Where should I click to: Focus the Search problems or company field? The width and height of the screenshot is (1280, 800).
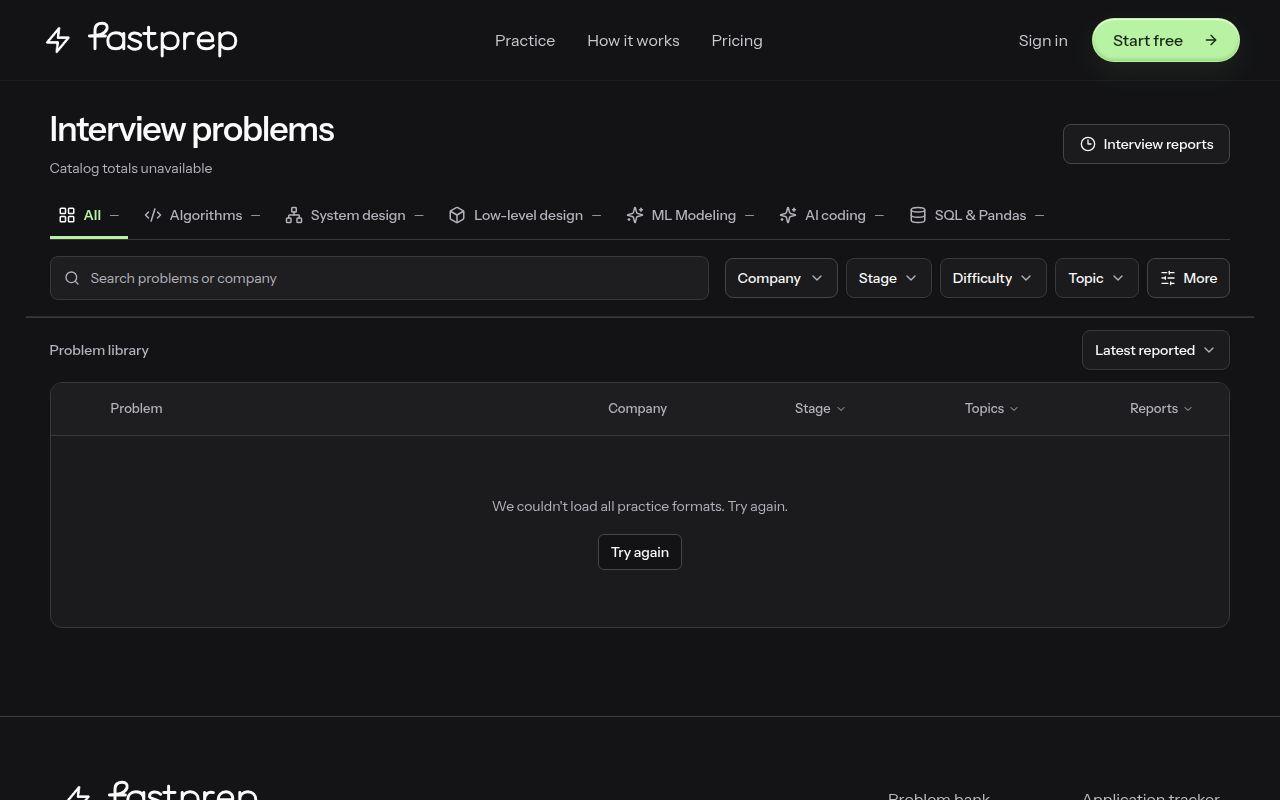379,278
